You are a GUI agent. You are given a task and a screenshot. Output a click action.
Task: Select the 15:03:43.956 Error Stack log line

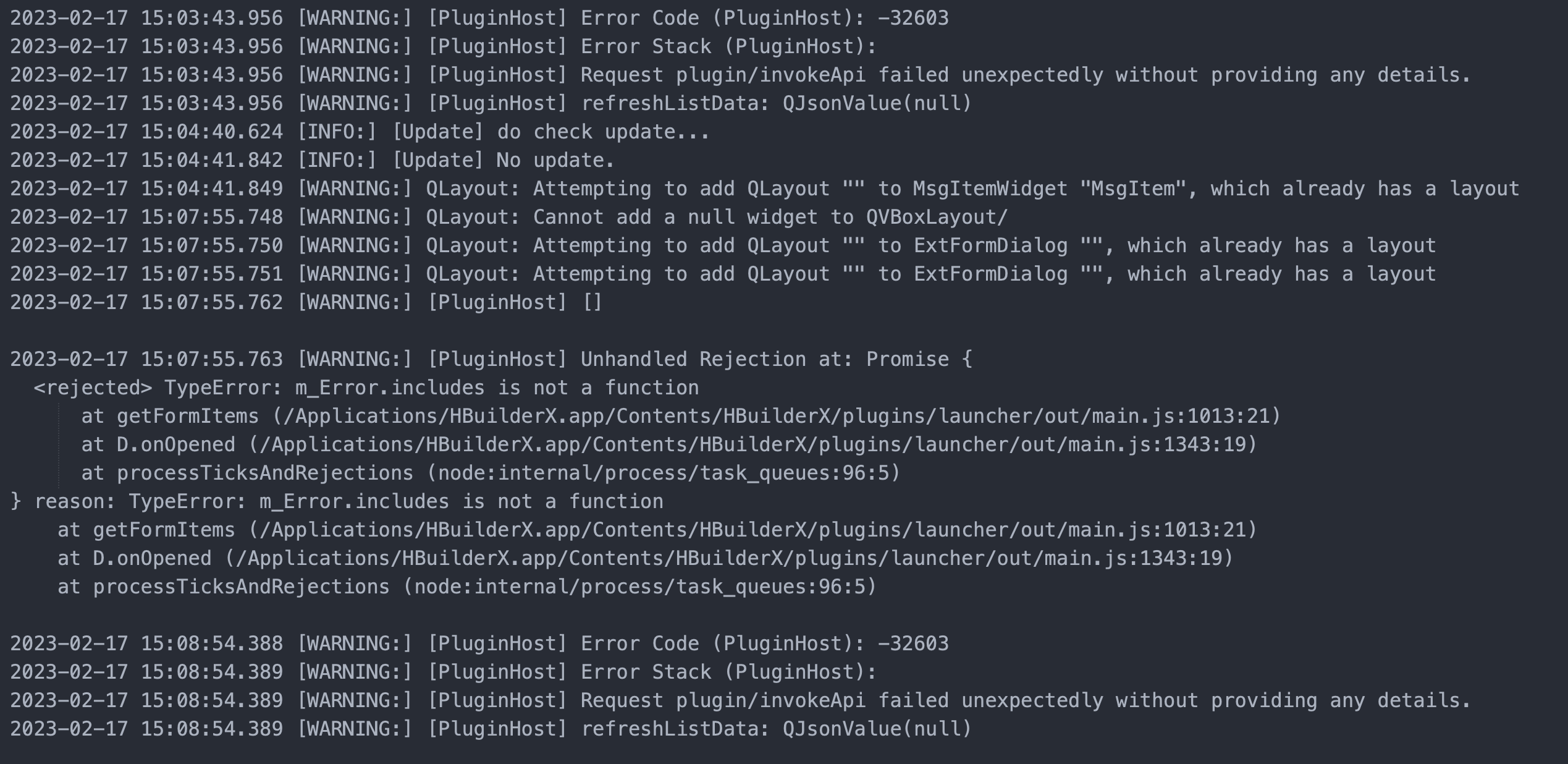(443, 46)
